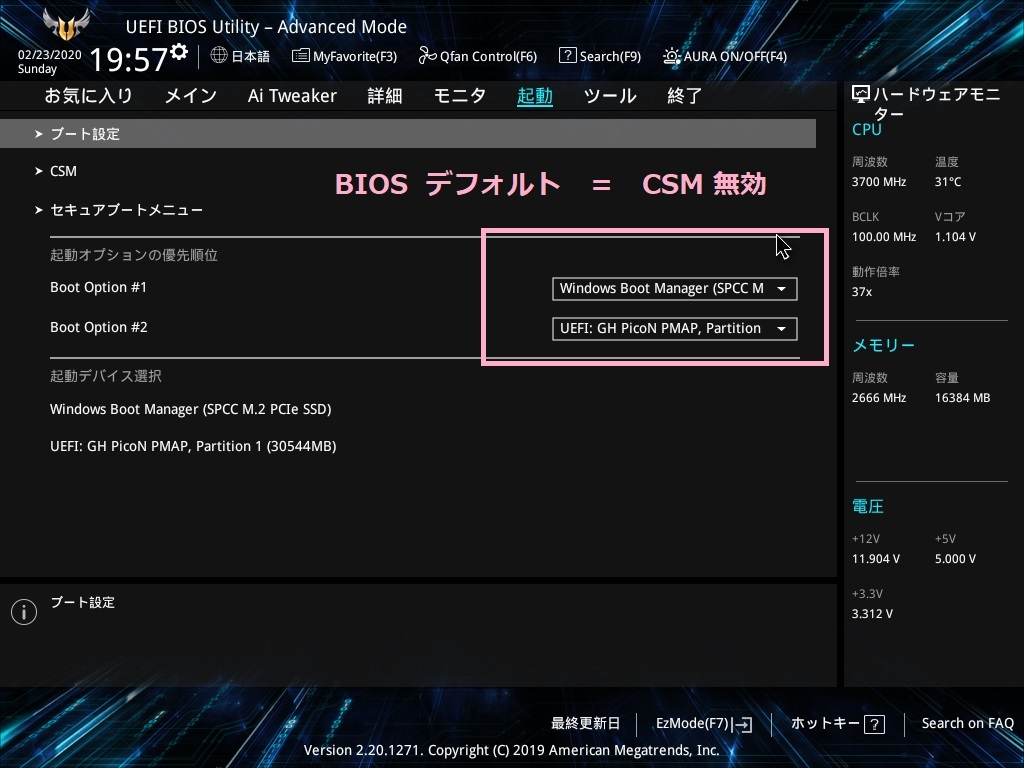1024x768 pixels.
Task: Open the ツール tab
Action: (x=610, y=96)
